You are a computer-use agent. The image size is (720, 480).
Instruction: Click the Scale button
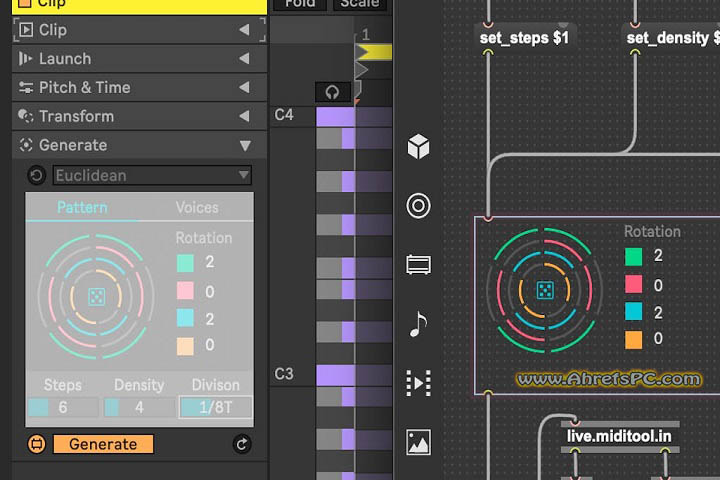coord(360,4)
